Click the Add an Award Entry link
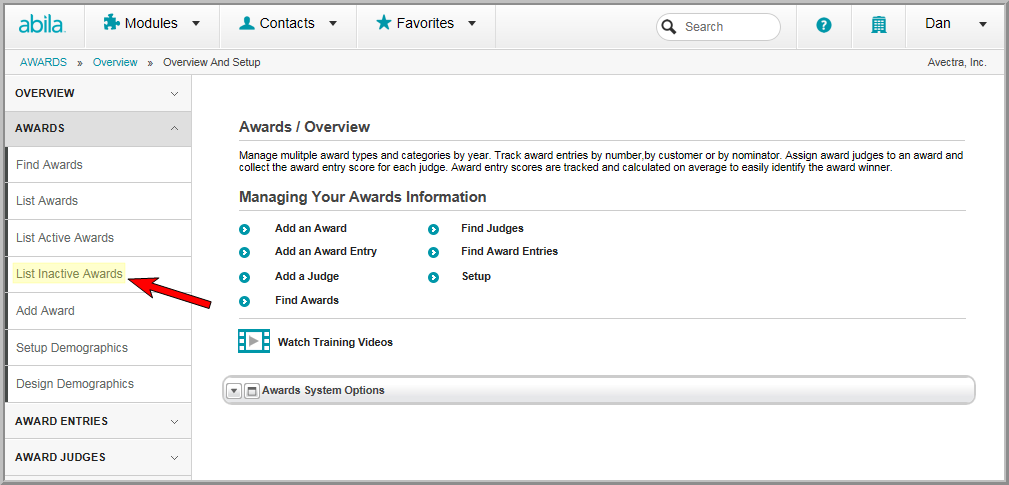Screen dimensions: 1009x485 [326, 252]
